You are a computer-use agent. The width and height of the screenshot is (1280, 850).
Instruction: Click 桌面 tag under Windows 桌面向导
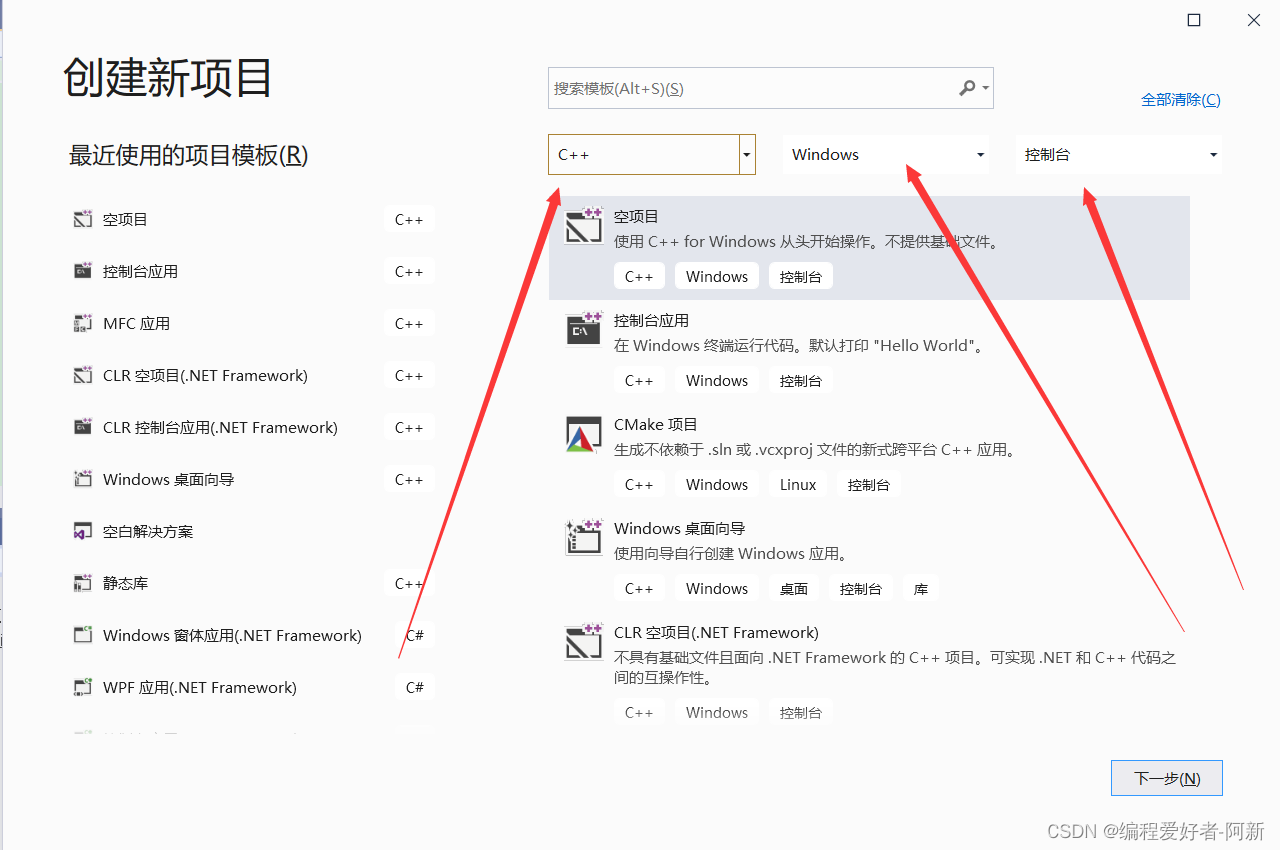pos(794,589)
